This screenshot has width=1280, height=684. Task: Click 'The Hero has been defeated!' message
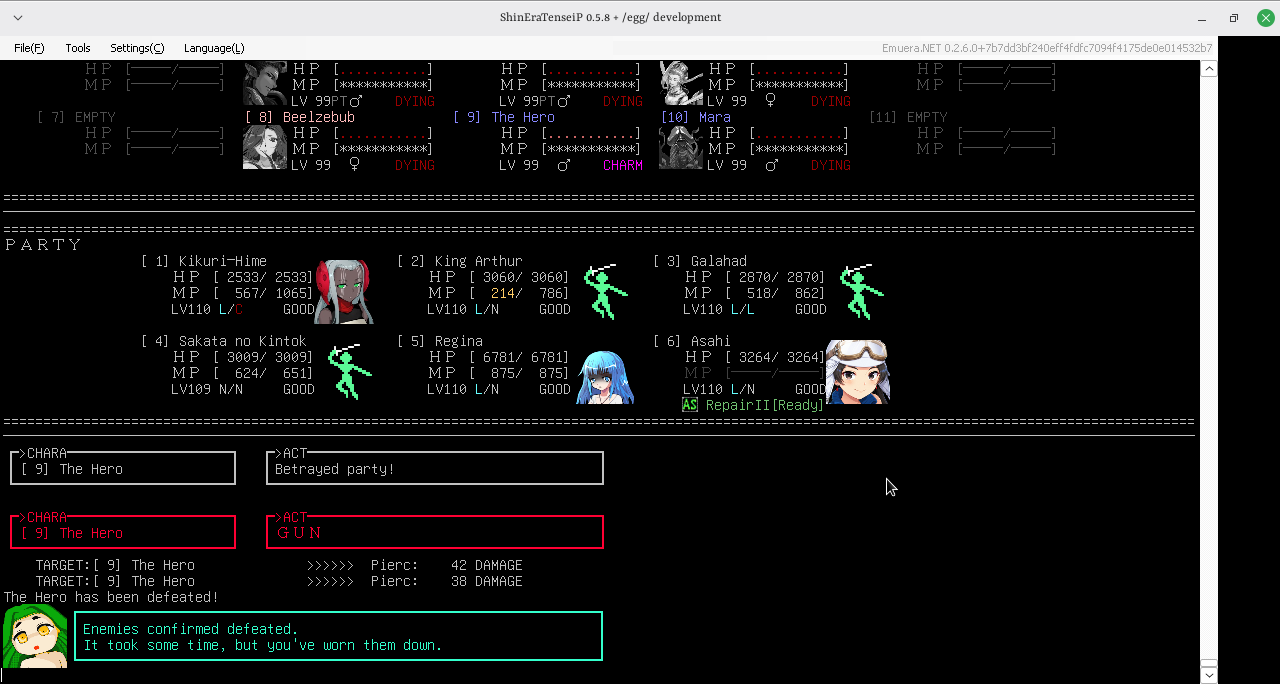[x=111, y=597]
